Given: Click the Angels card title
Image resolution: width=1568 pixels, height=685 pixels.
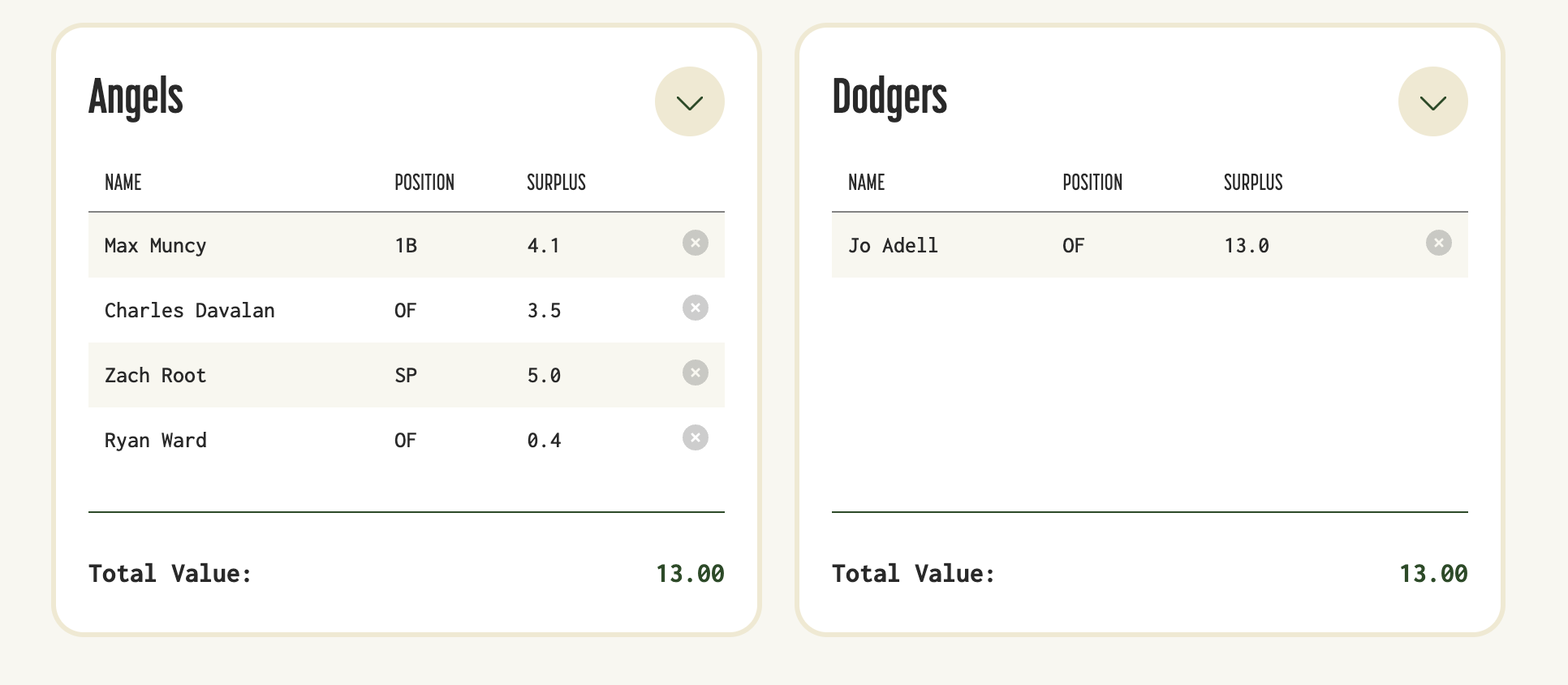Looking at the screenshot, I should pos(136,97).
